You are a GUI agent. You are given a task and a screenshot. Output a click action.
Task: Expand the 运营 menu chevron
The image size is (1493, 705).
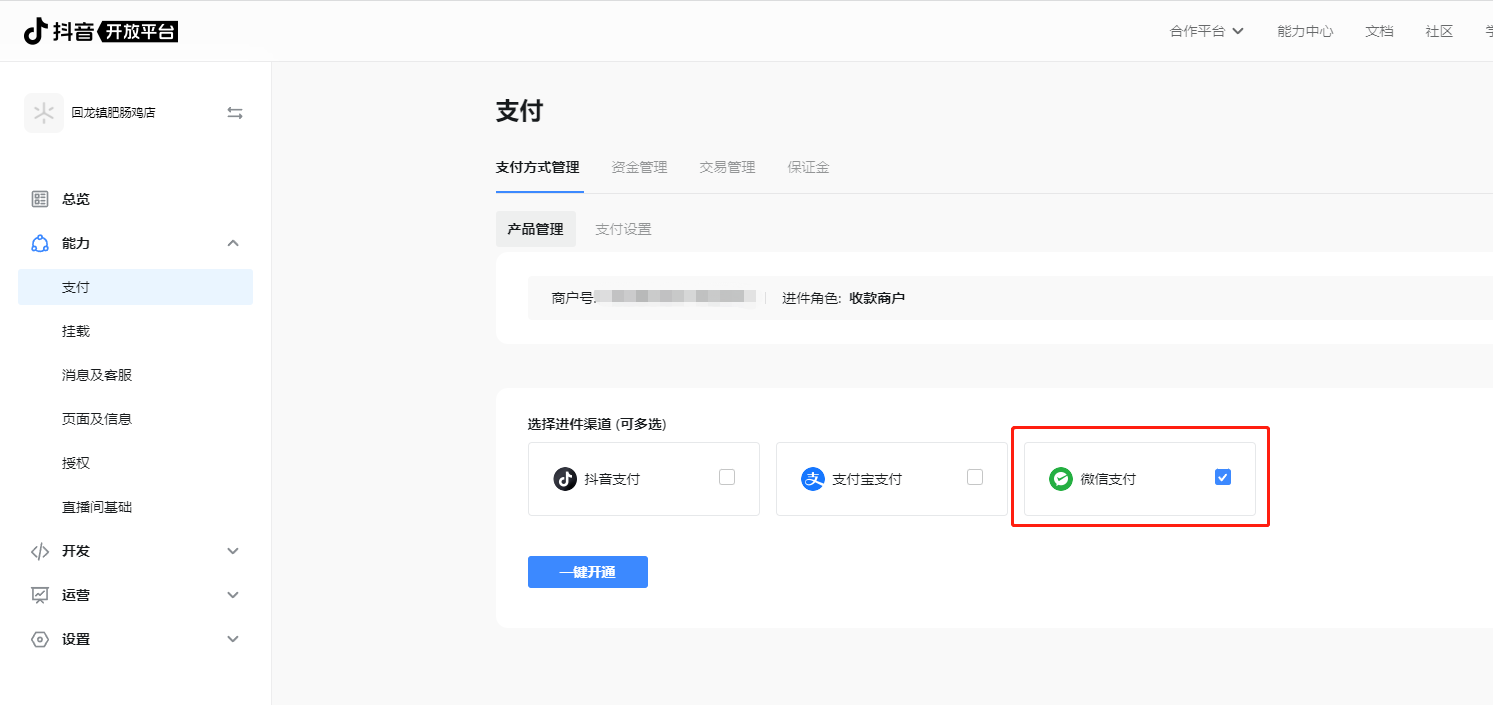(233, 595)
